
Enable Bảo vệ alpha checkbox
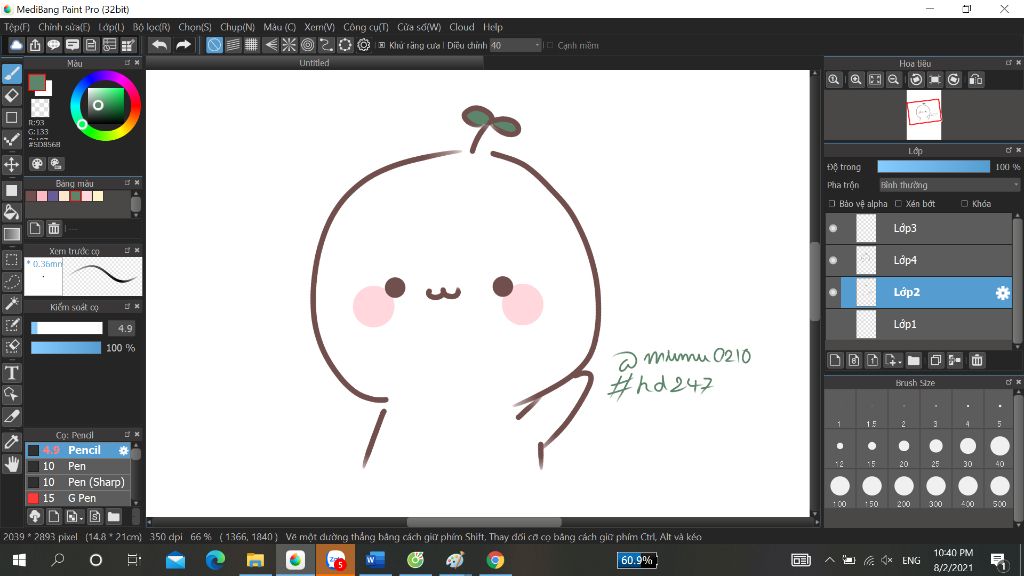pyautogui.click(x=832, y=204)
